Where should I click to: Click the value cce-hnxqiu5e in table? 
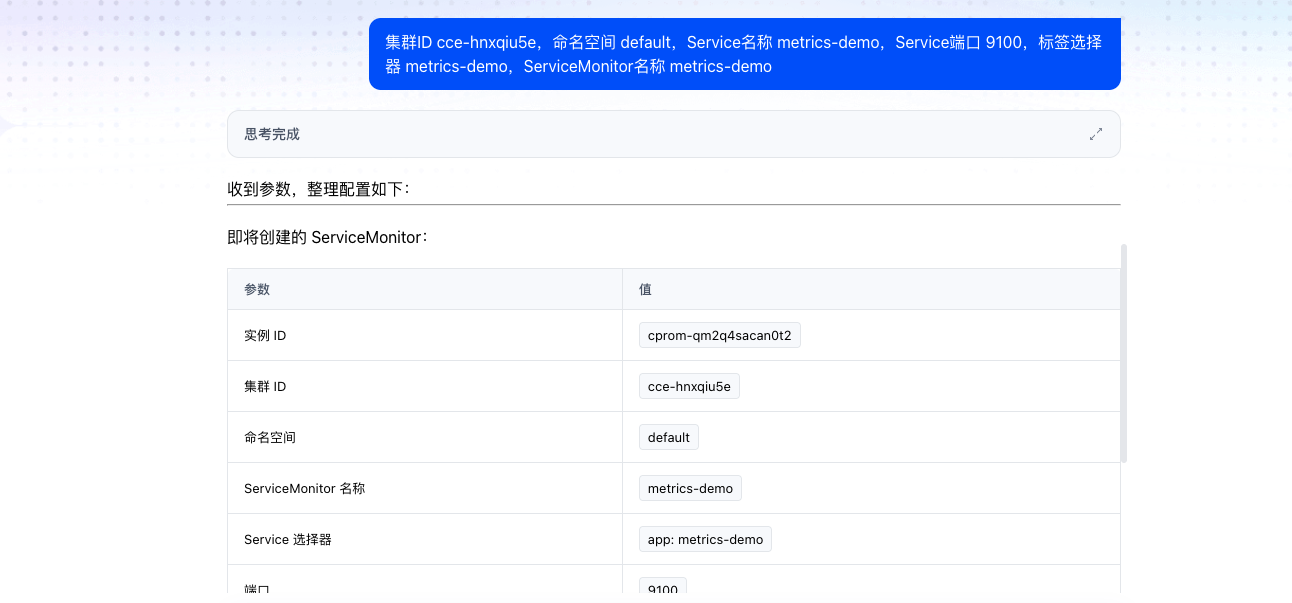point(689,386)
